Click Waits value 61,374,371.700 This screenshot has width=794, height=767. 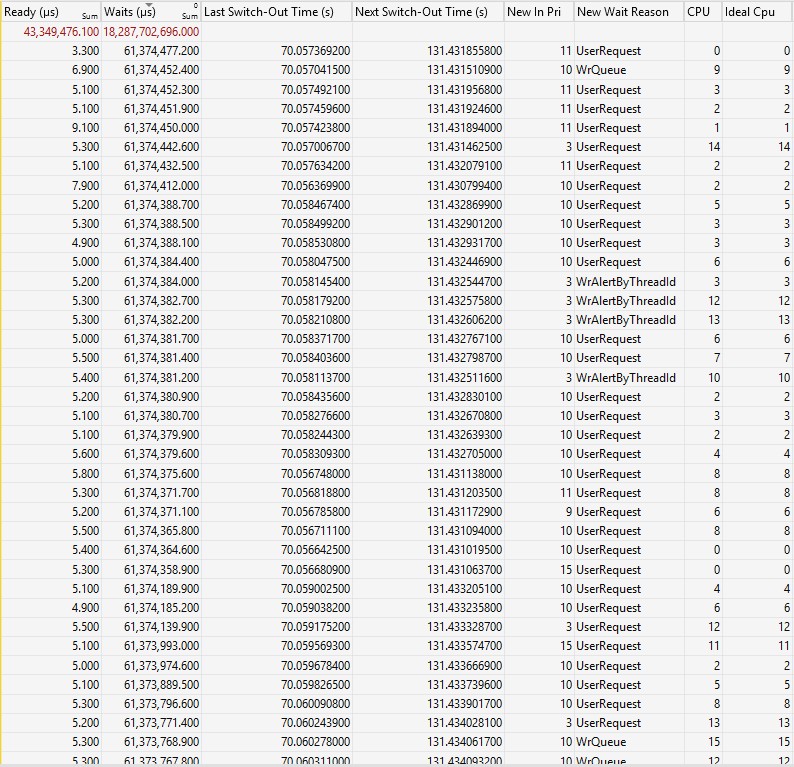tap(162, 493)
